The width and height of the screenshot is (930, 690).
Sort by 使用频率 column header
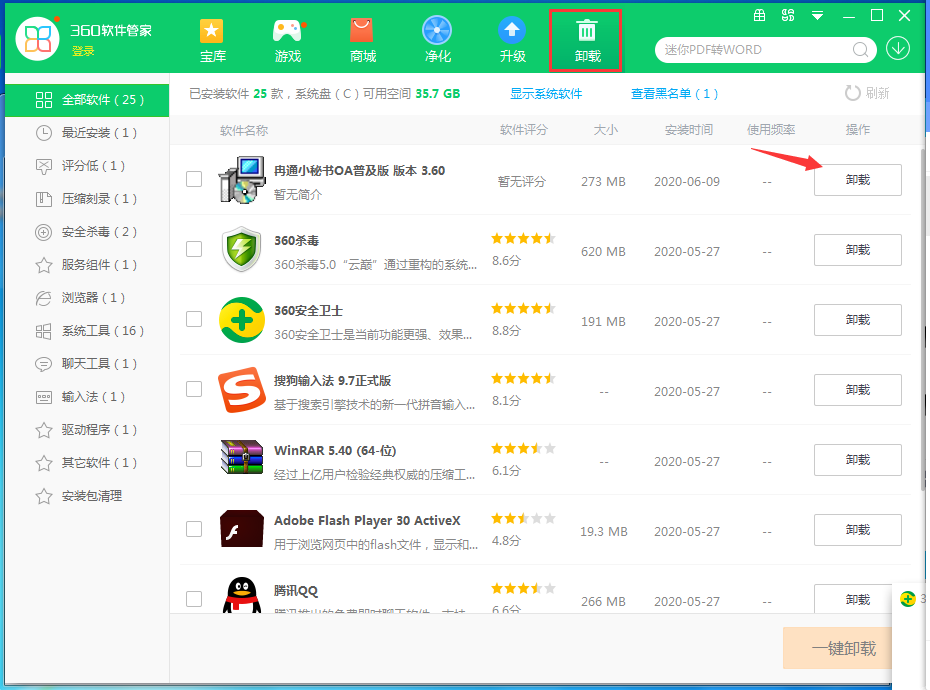point(770,130)
